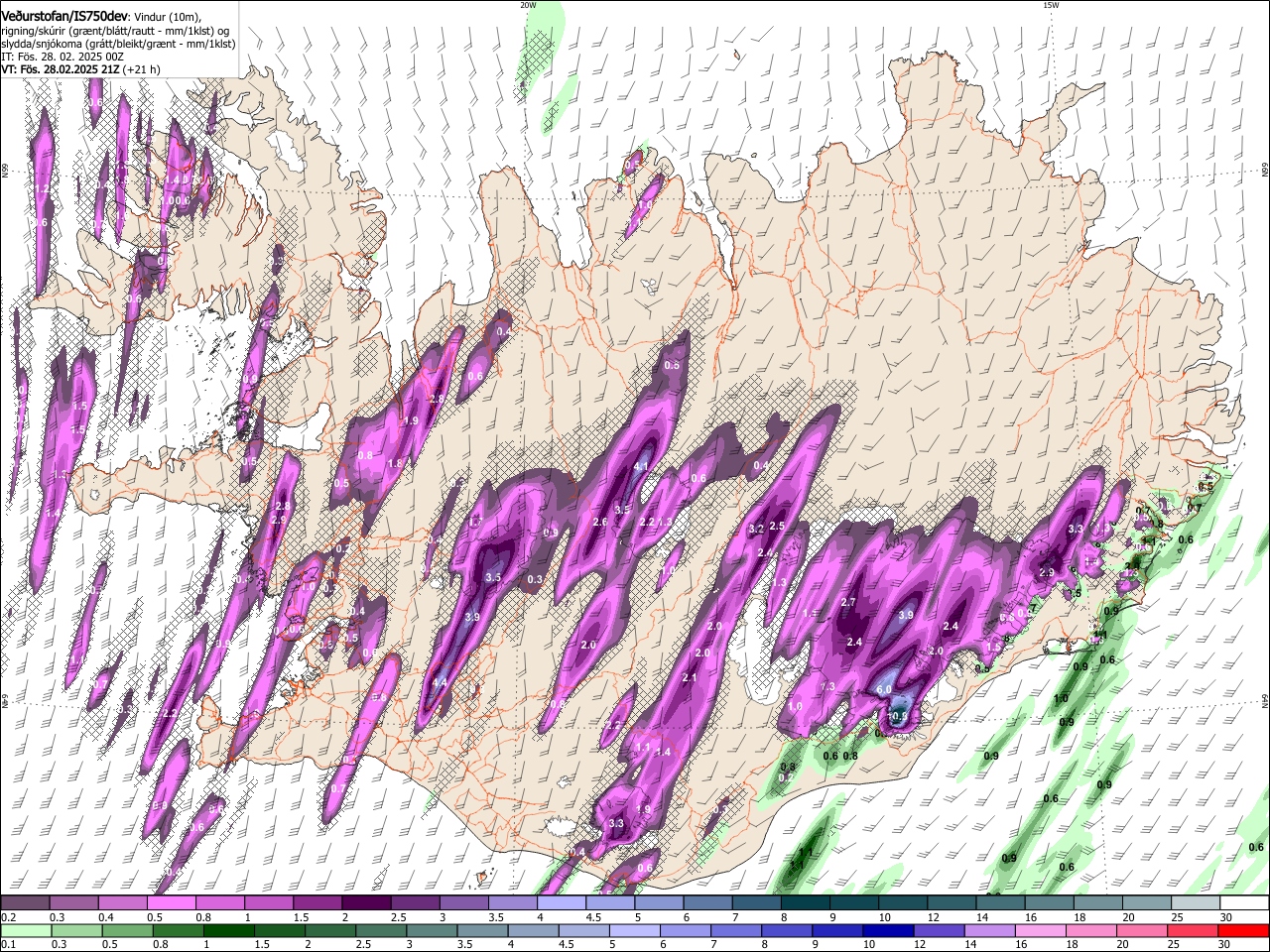
Task: Click the 20W longitude label
Action: [528, 5]
